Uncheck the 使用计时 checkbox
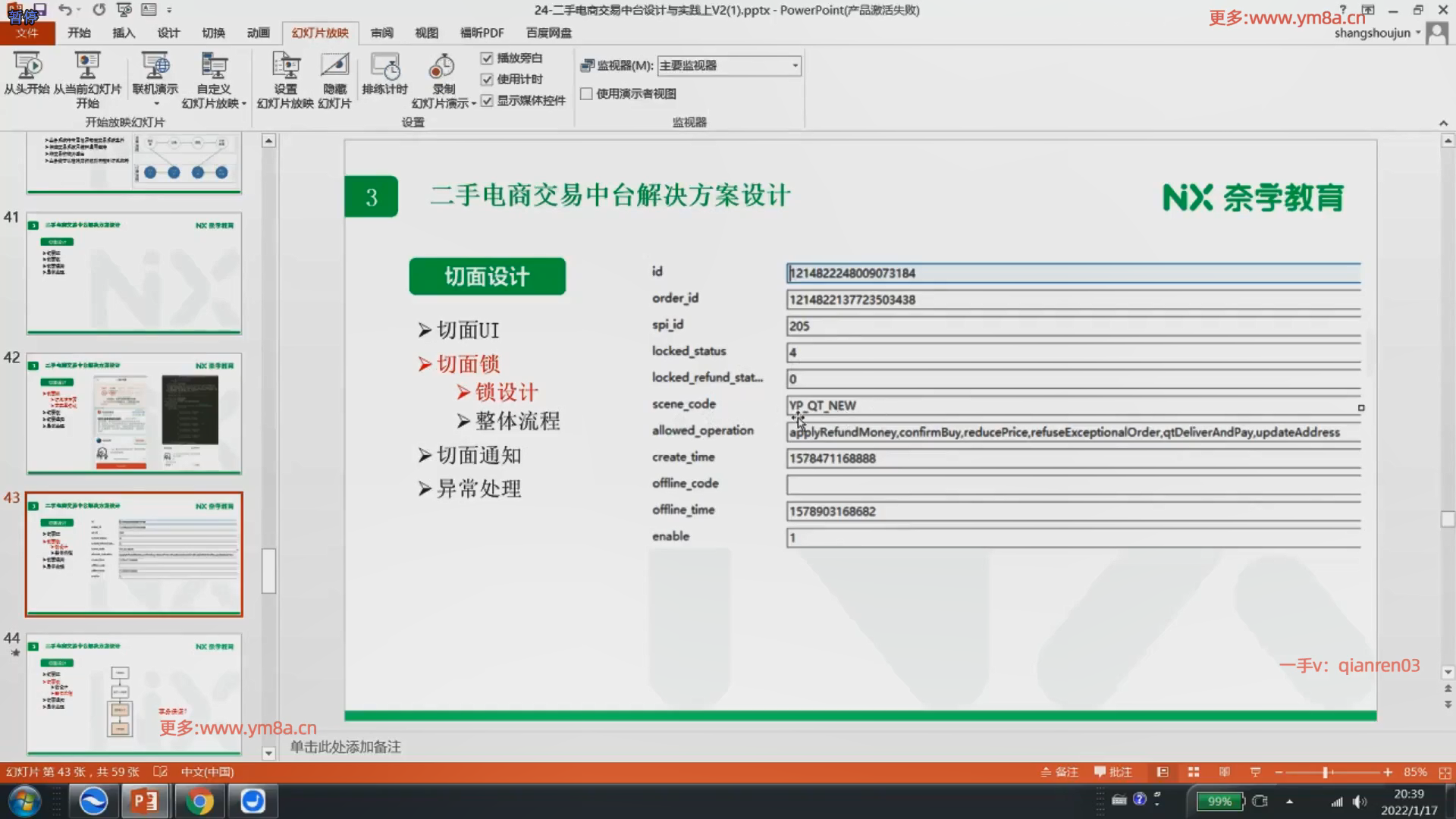 487,80
